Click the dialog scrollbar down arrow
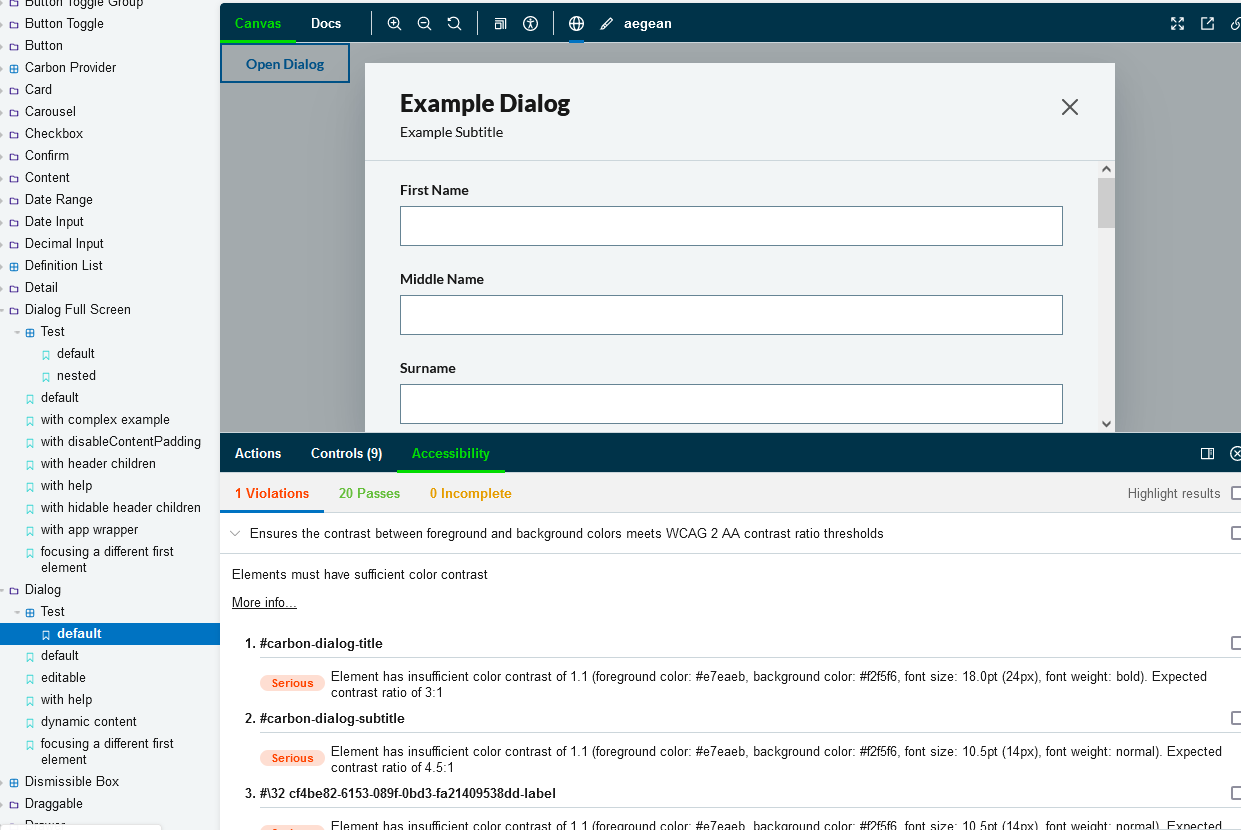This screenshot has width=1241, height=830. click(1106, 424)
